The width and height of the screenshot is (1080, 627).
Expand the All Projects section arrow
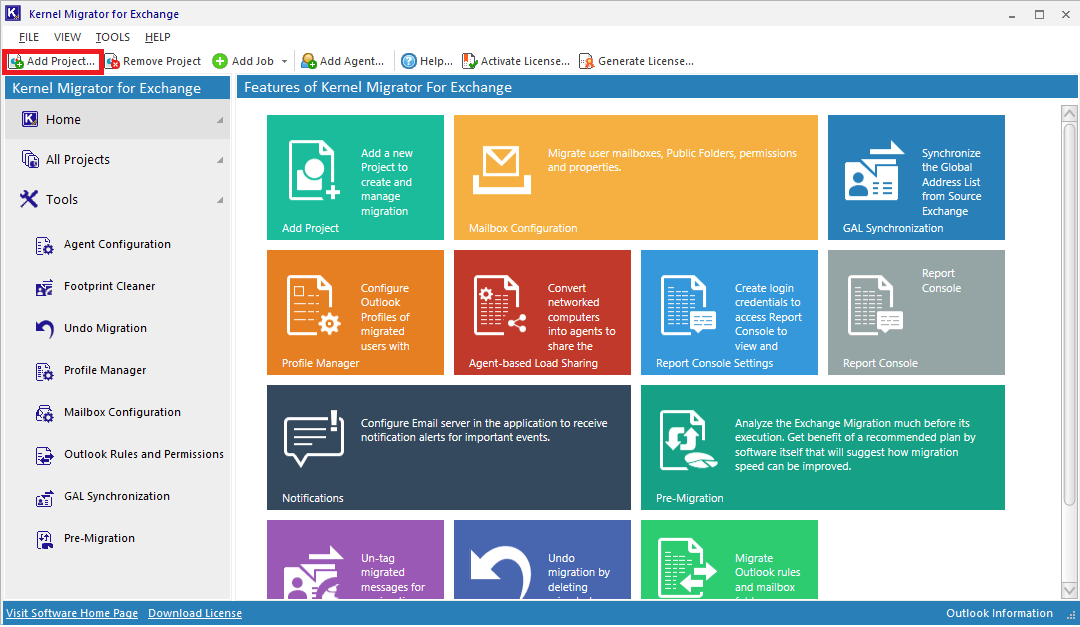pos(220,160)
